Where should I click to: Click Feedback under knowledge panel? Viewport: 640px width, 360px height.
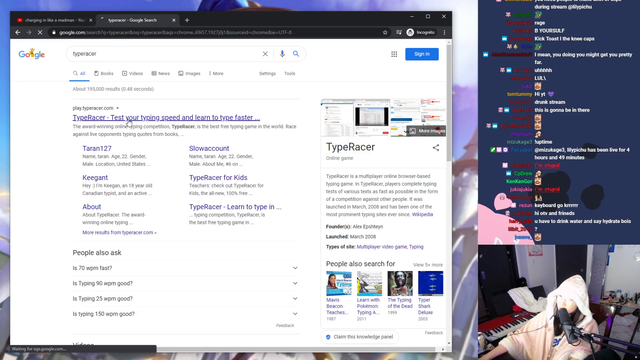tap(433, 333)
